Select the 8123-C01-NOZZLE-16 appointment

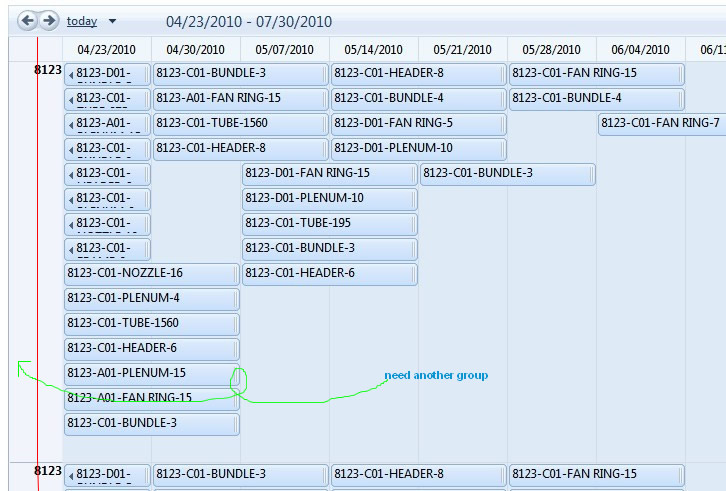pyautogui.click(x=152, y=274)
